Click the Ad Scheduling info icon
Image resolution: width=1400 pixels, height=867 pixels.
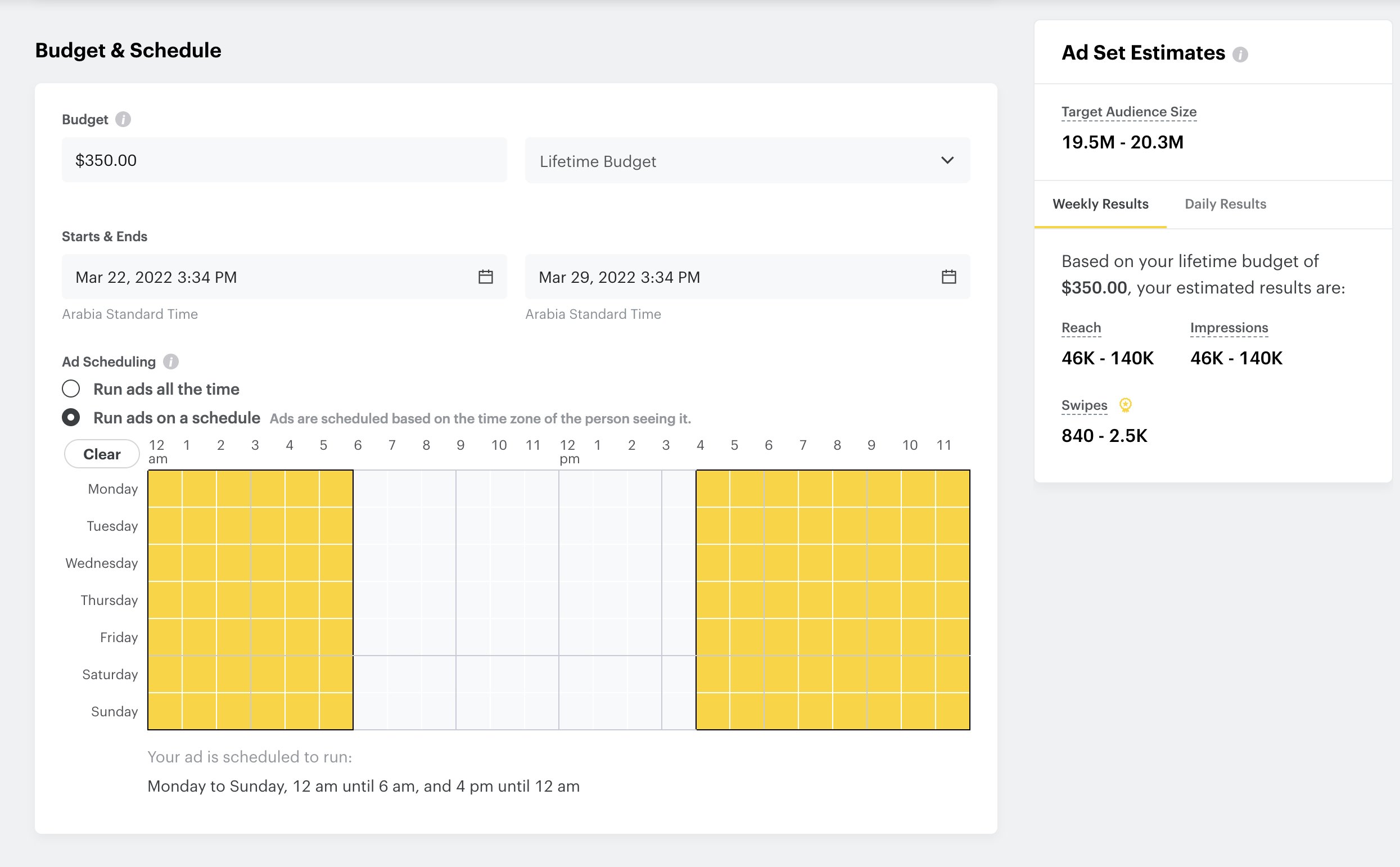(171, 362)
